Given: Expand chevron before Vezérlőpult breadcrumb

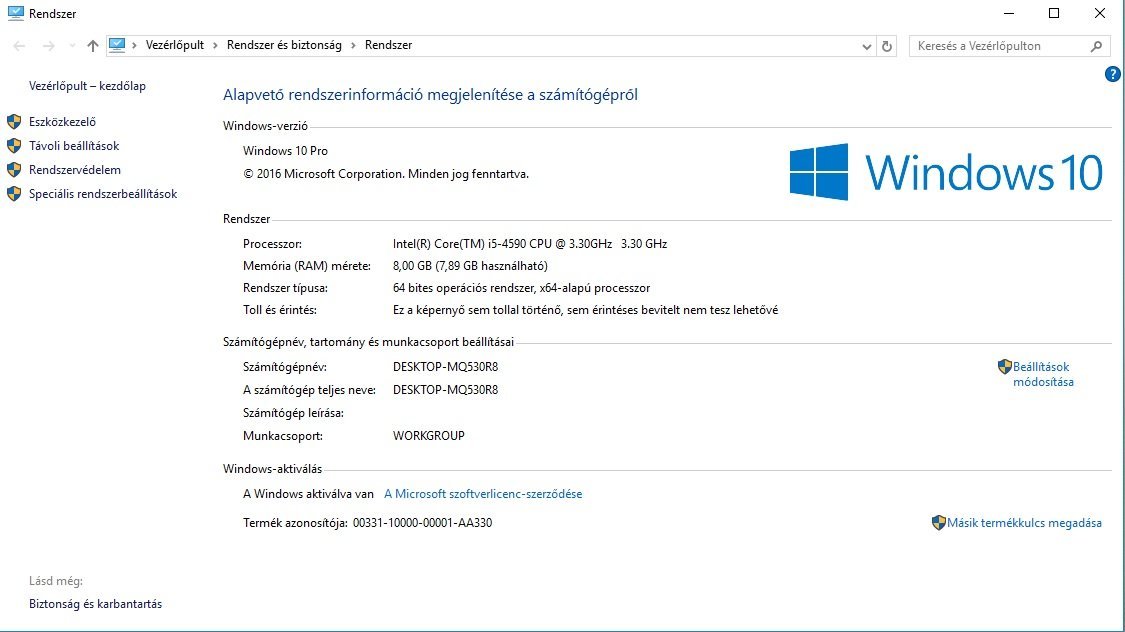Looking at the screenshot, I should (x=134, y=46).
